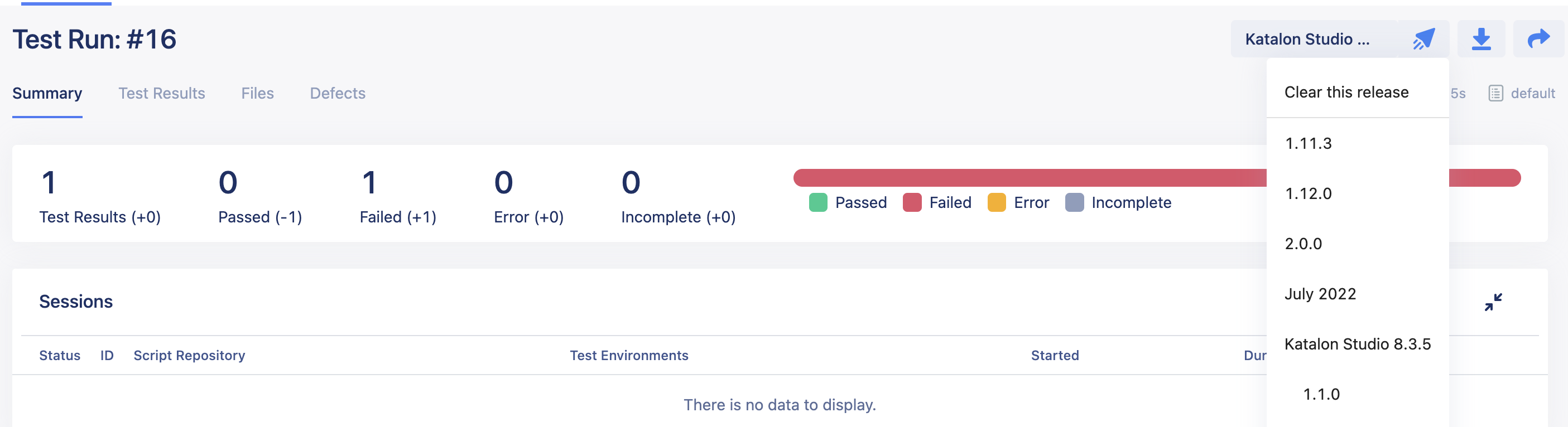This screenshot has height=427, width=1568.
Task: Open the Katalon Studio release dropdown
Action: [x=1307, y=39]
